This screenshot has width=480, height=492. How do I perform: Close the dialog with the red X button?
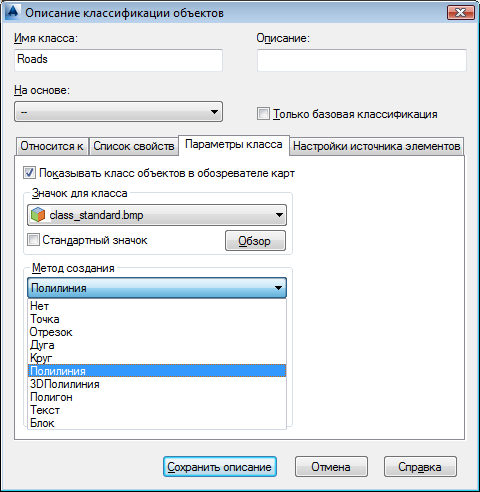(x=460, y=13)
